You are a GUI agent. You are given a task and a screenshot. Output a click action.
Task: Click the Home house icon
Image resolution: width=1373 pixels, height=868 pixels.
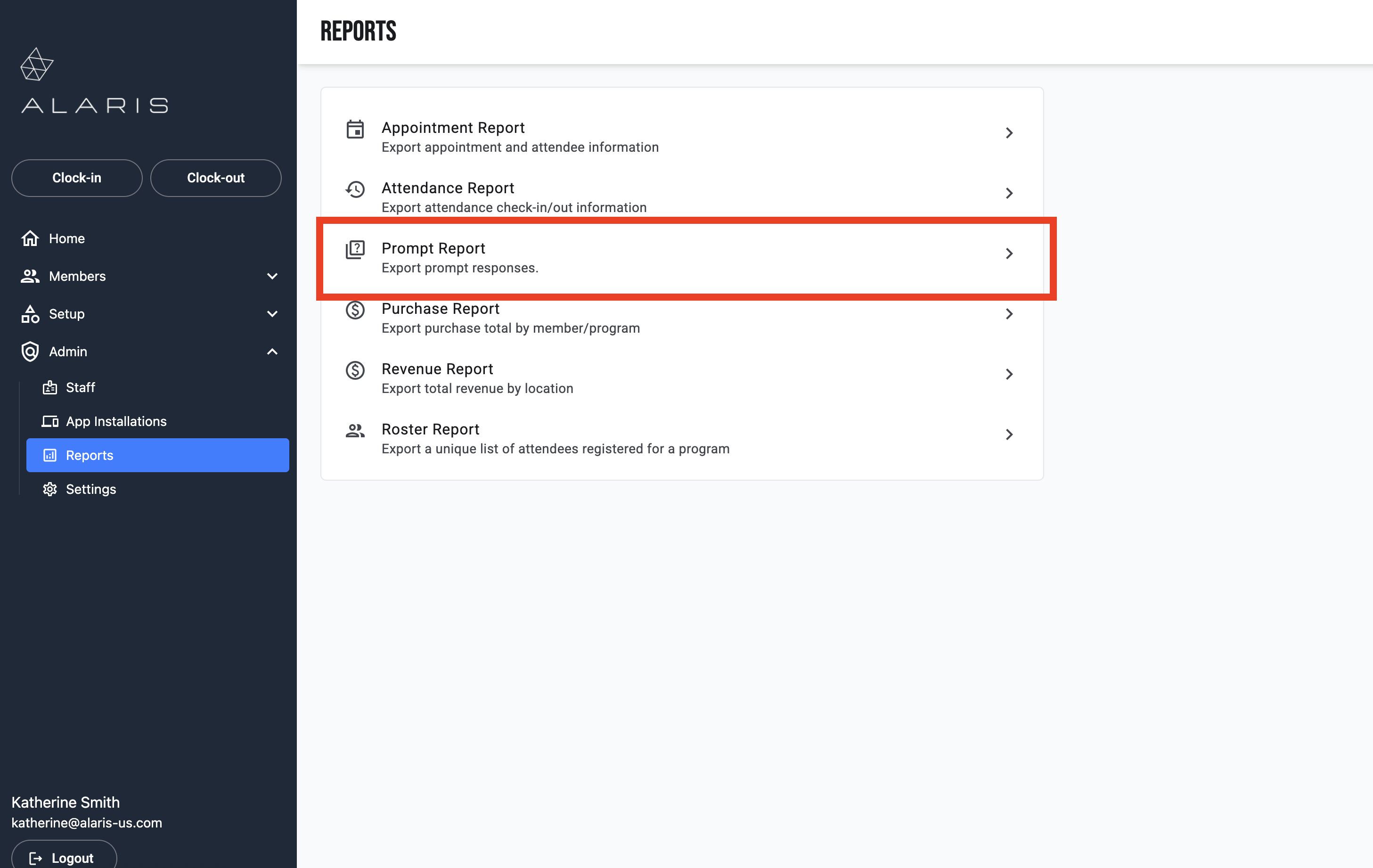[30, 238]
